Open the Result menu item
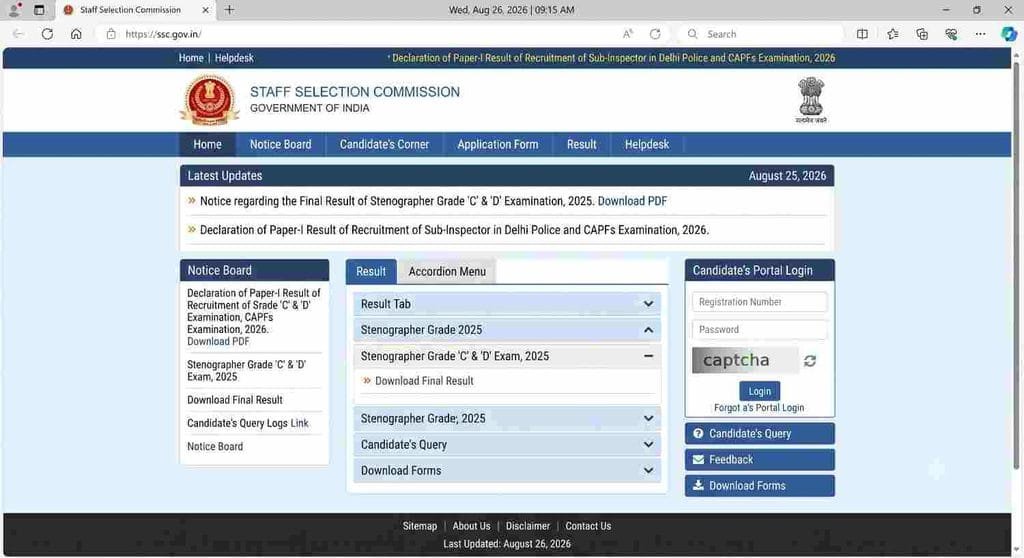The image size is (1024, 558). point(581,144)
